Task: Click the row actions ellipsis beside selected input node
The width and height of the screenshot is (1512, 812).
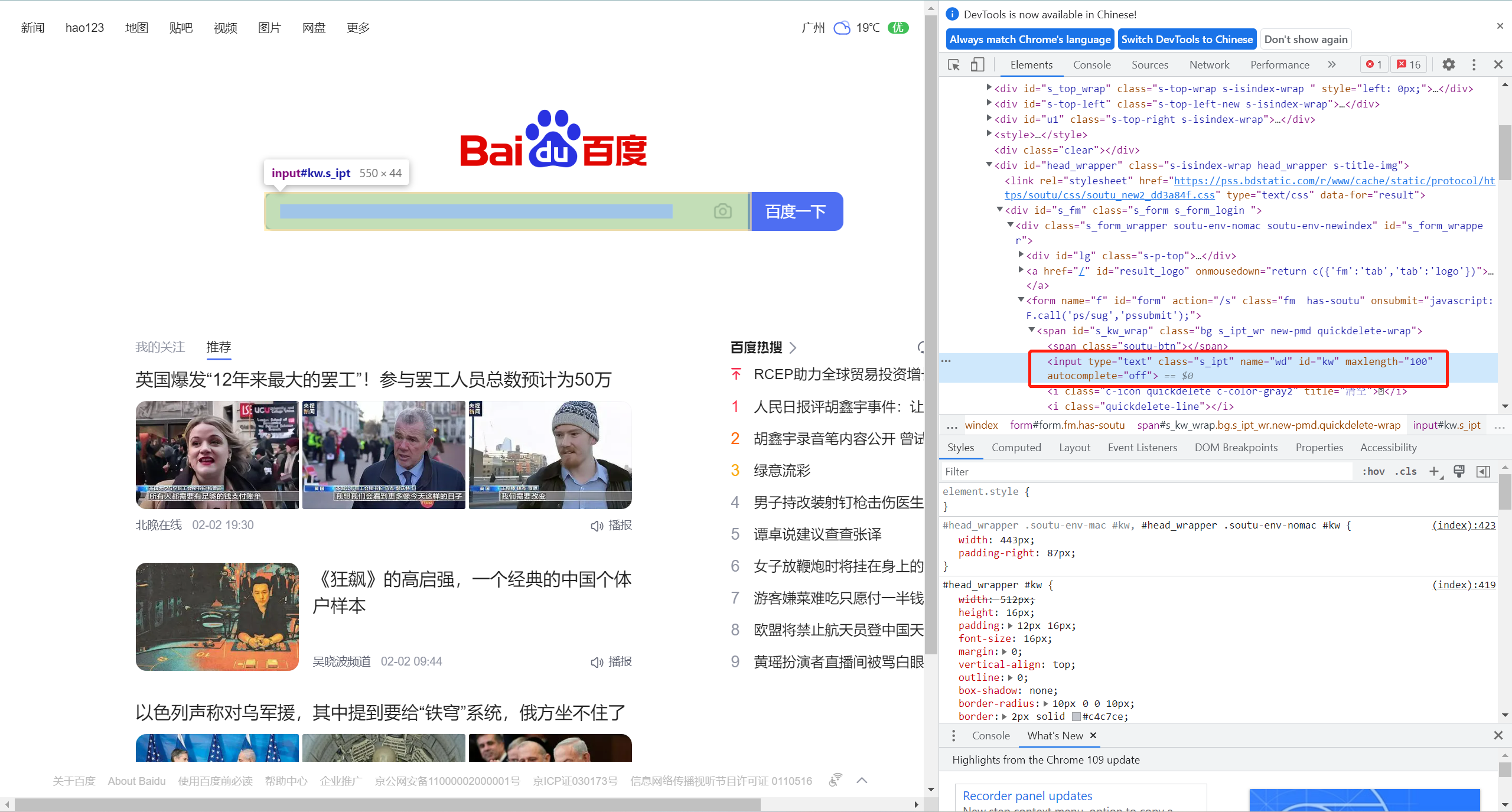Action: point(946,361)
